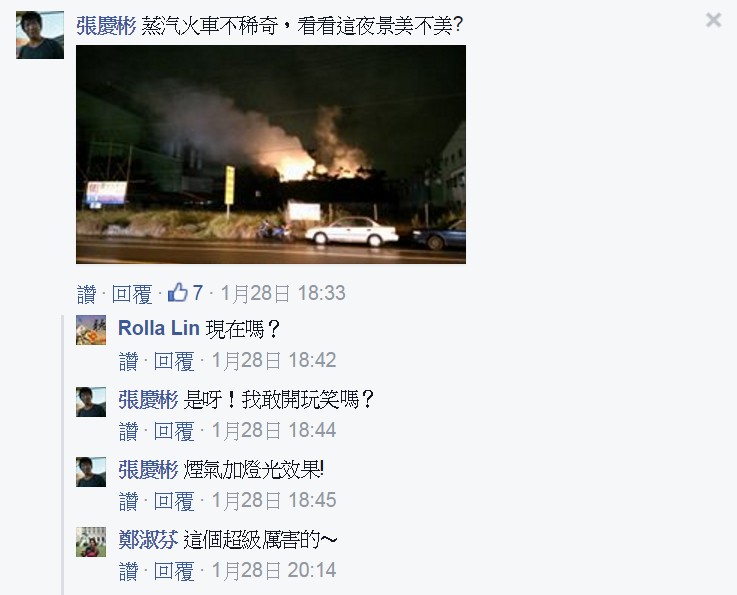This screenshot has width=737, height=595.
Task: Like the main comment with 讚
Action: 86,294
